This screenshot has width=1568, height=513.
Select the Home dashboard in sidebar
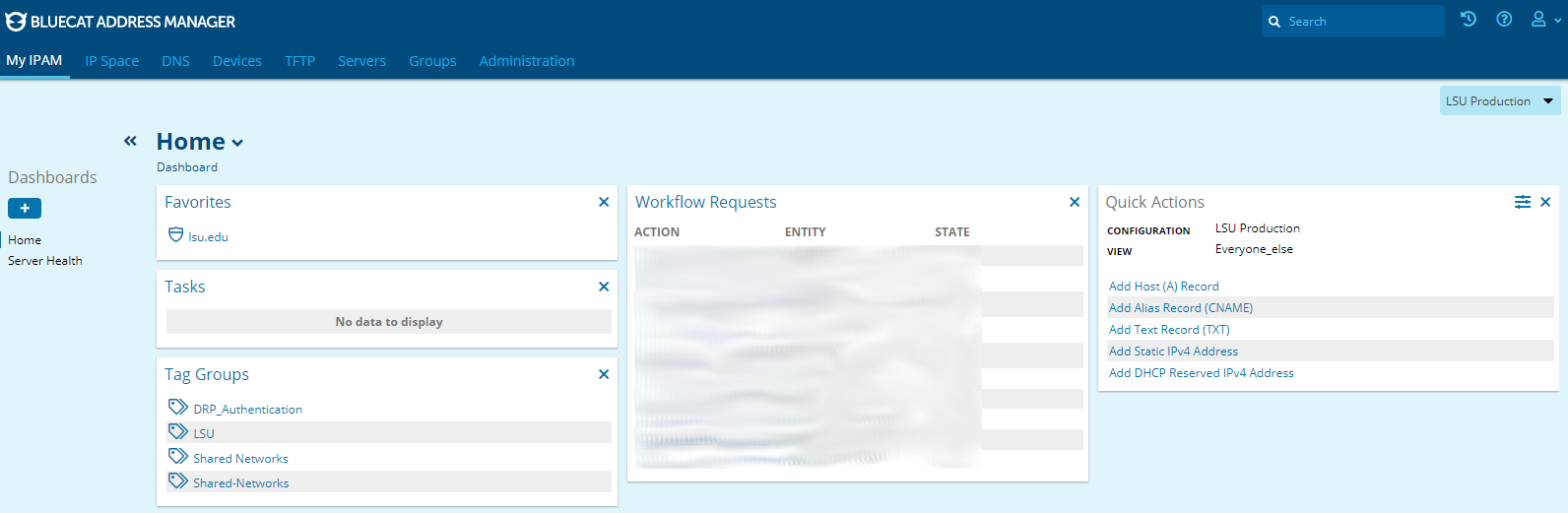(x=25, y=240)
